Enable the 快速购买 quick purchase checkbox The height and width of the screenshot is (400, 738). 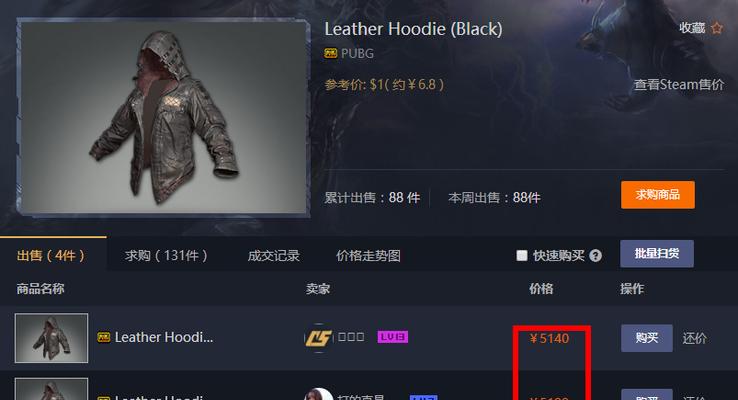(x=521, y=256)
